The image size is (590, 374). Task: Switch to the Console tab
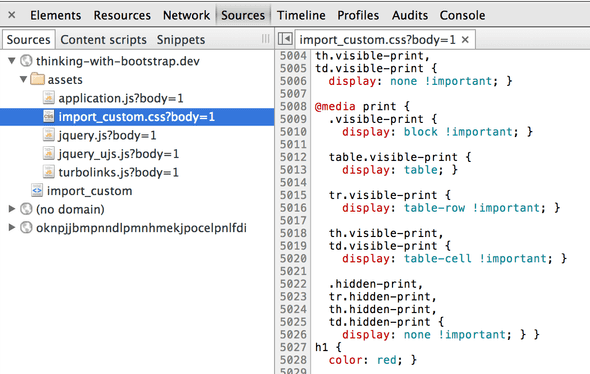coord(462,15)
